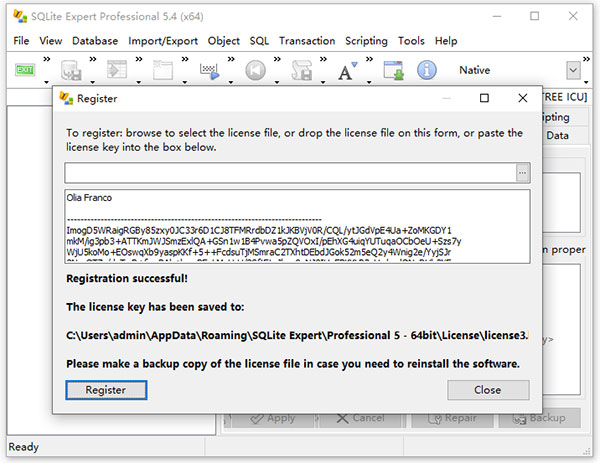Expand the Native style dropdown

[x=573, y=70]
